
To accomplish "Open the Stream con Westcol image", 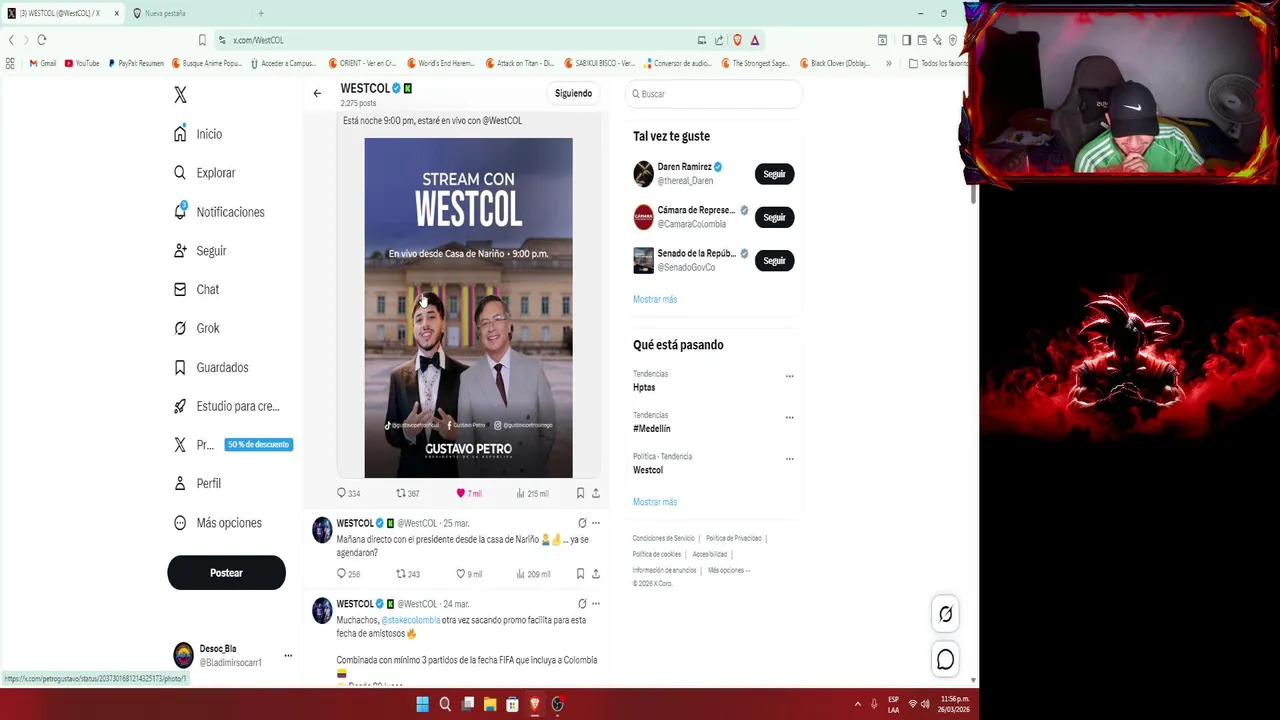I will point(468,308).
